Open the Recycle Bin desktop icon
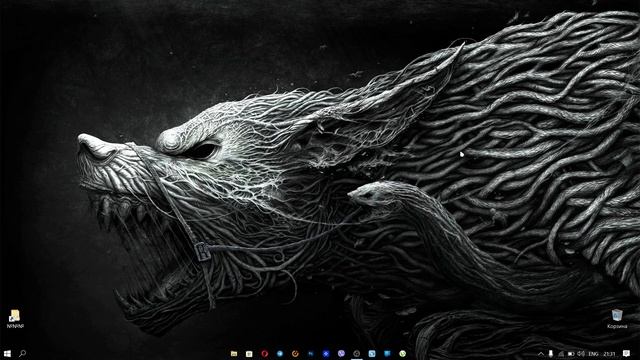The image size is (640, 360). (x=617, y=319)
